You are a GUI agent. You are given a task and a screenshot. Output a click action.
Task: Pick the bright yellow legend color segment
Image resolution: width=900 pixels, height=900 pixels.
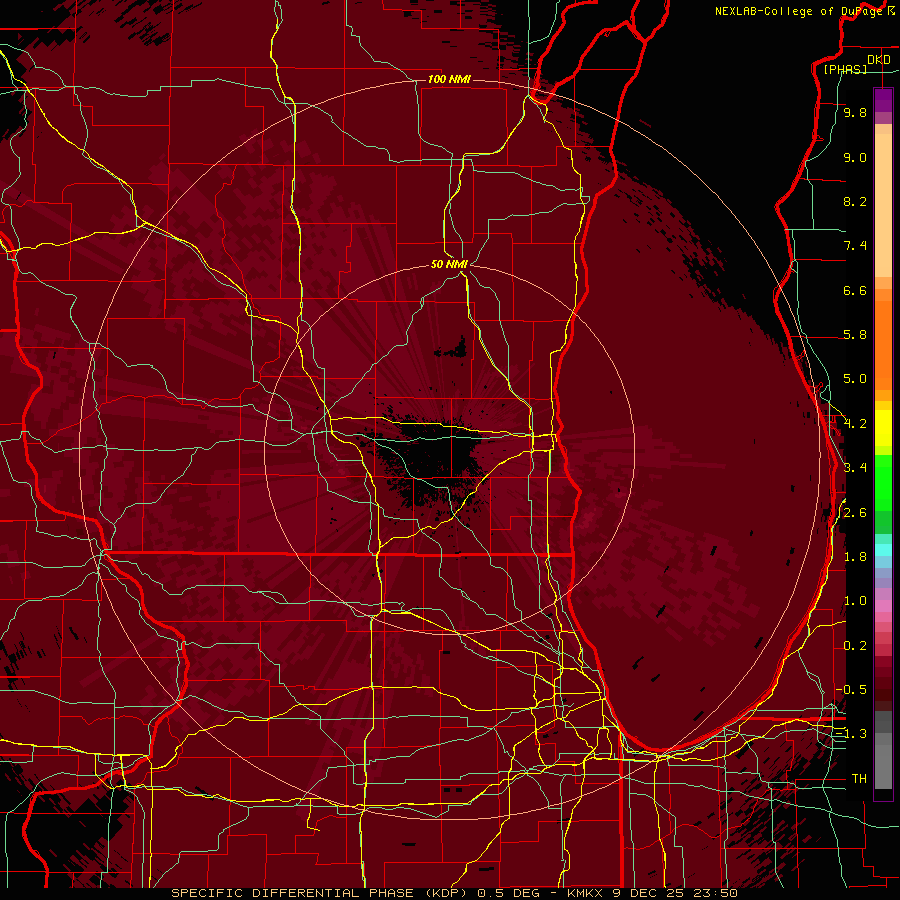tap(883, 428)
